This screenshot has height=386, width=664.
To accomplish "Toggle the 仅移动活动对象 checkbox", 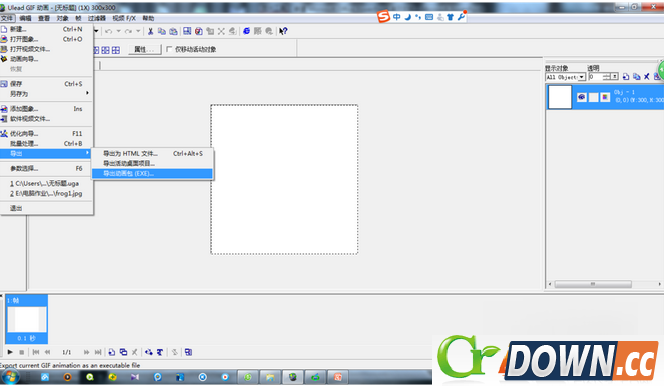I will [x=169, y=49].
